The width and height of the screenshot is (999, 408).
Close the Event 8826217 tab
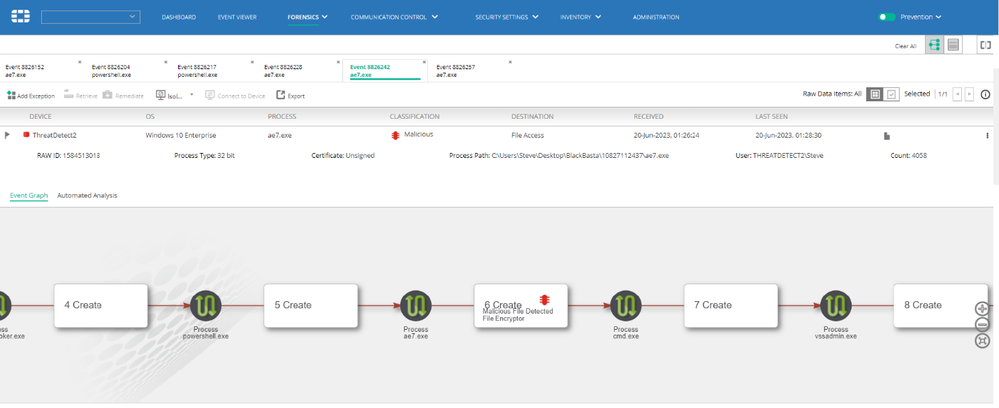click(x=252, y=62)
